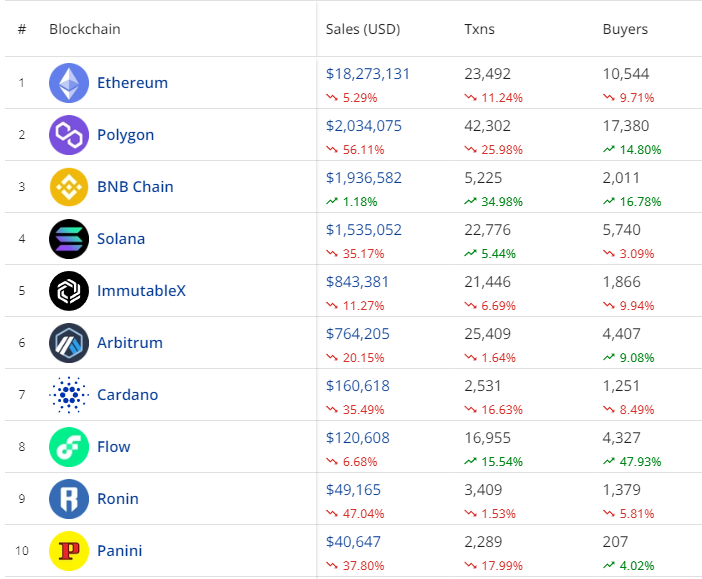Click BNB Chain transactions count 5,225
Viewport: 702px width, 579px height.
pyautogui.click(x=483, y=177)
